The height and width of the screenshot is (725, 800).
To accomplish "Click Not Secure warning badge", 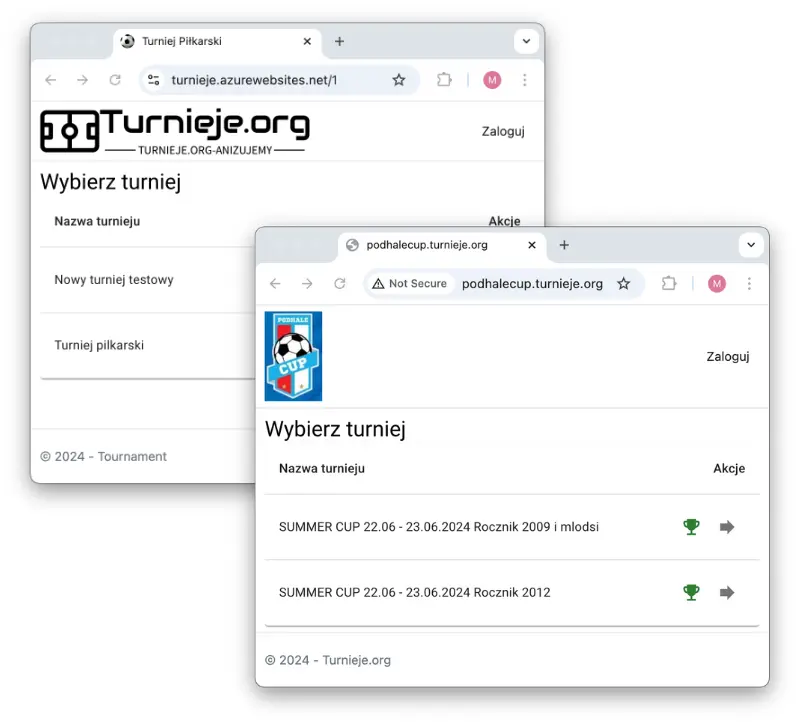I will tap(410, 284).
